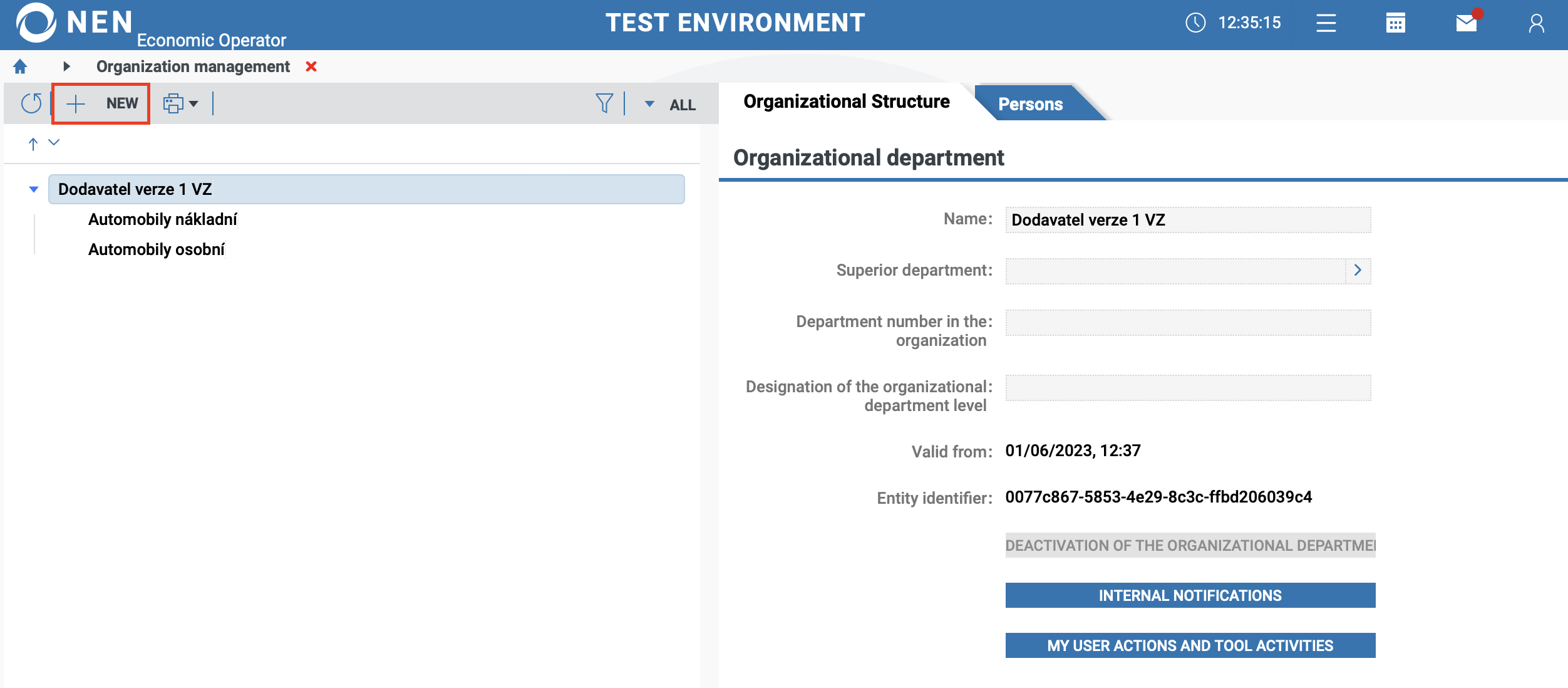Click the clock icon beside the time
The width and height of the screenshot is (1568, 688).
coord(1195,23)
